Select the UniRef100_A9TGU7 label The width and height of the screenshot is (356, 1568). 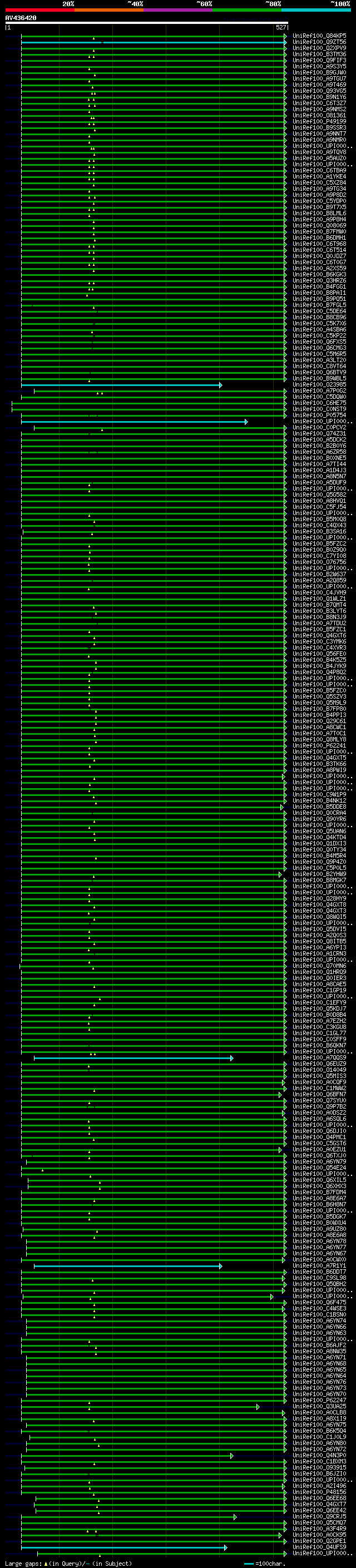(x=319, y=78)
